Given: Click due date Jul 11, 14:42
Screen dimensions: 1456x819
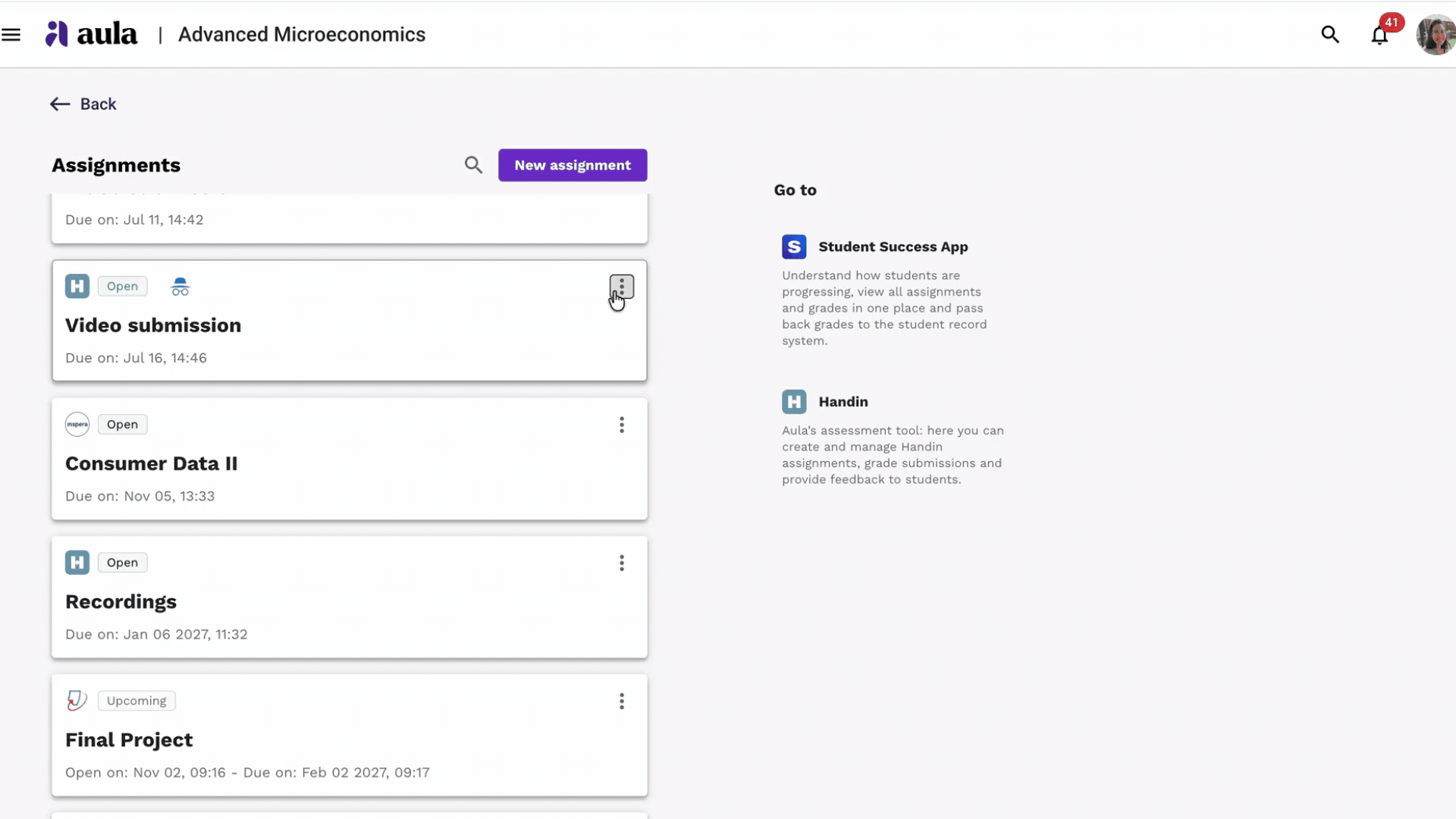Looking at the screenshot, I should point(134,219).
